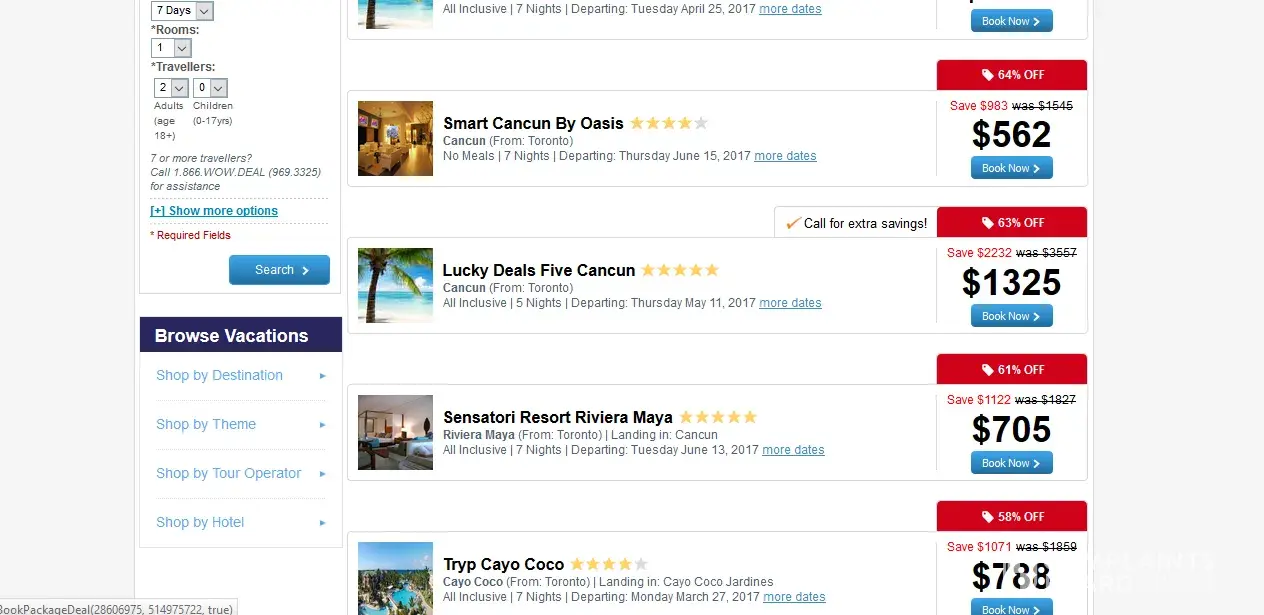Click the 64% OFF discount tag
The width and height of the screenshot is (1264, 615).
(x=1012, y=75)
